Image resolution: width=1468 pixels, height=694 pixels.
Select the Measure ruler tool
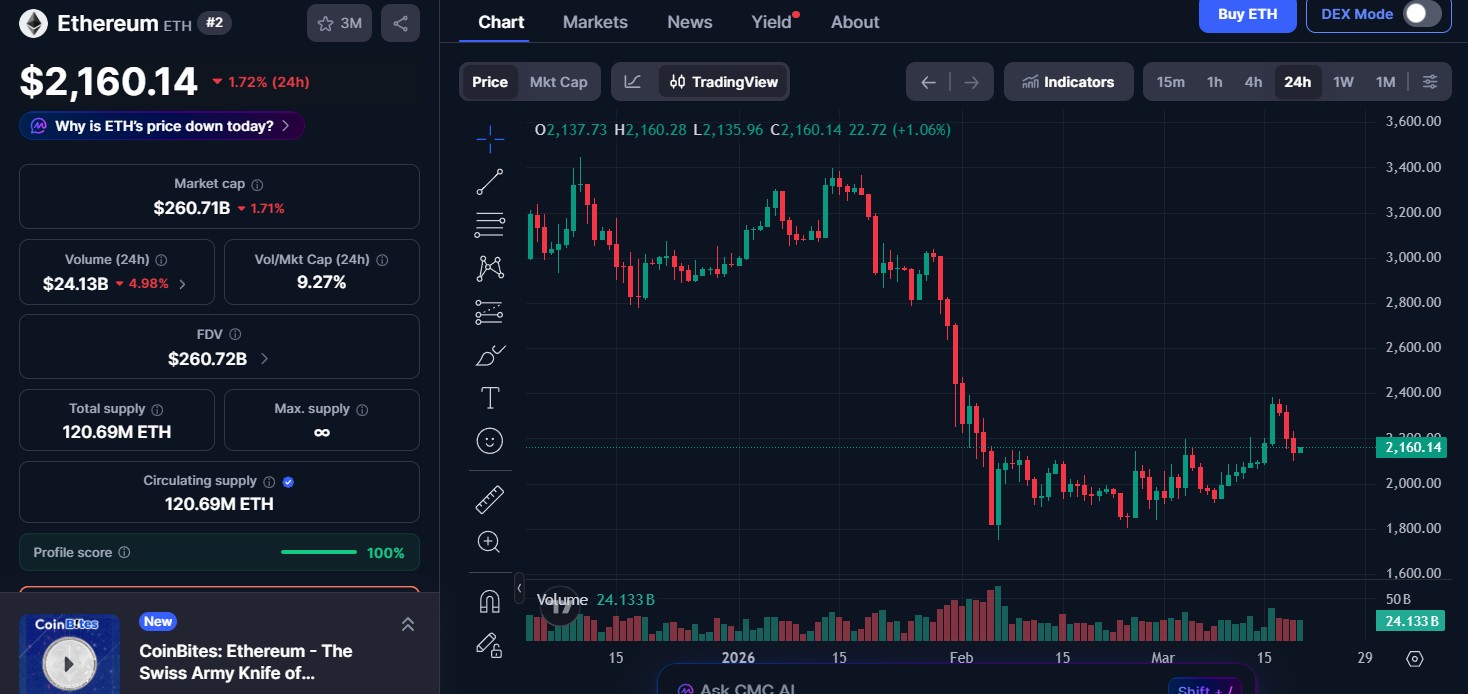pos(489,498)
